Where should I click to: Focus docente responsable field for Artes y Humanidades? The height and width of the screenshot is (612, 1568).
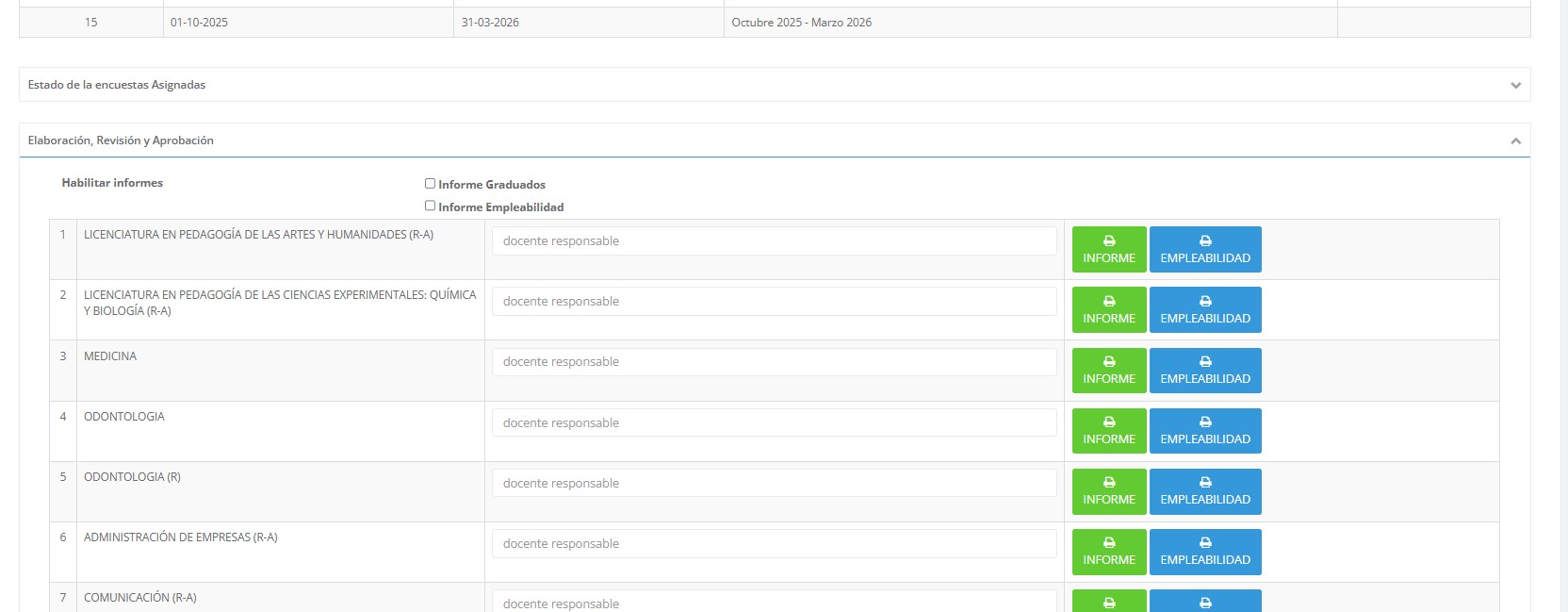click(775, 240)
